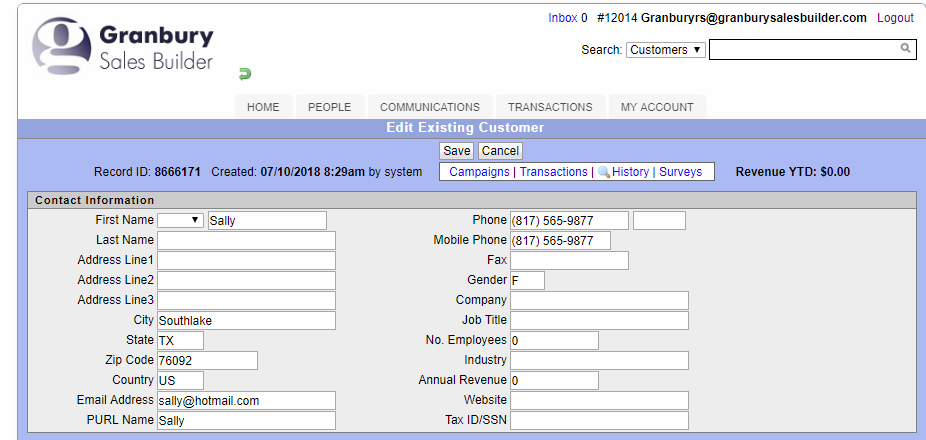This screenshot has height=440, width=926.
Task: Click the Mobile Phone field
Action: coord(560,240)
